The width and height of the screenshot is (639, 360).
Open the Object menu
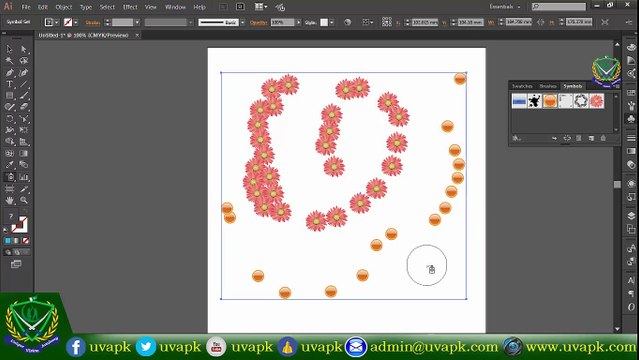coord(64,7)
